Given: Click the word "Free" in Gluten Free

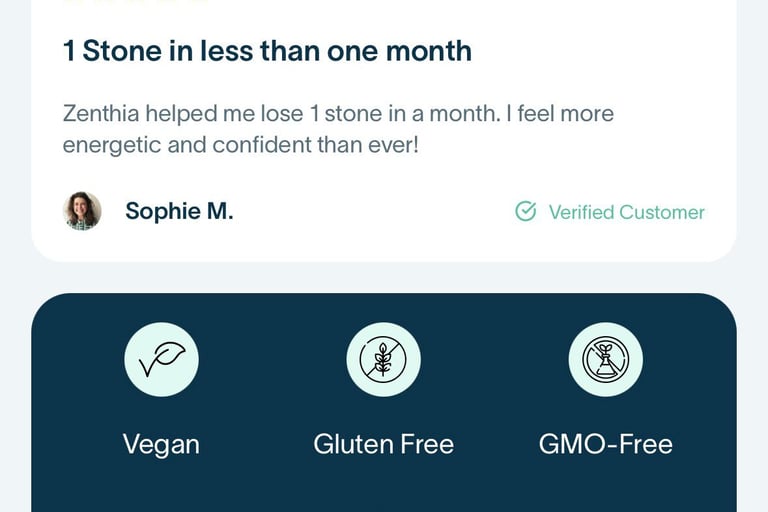Looking at the screenshot, I should click(427, 444).
